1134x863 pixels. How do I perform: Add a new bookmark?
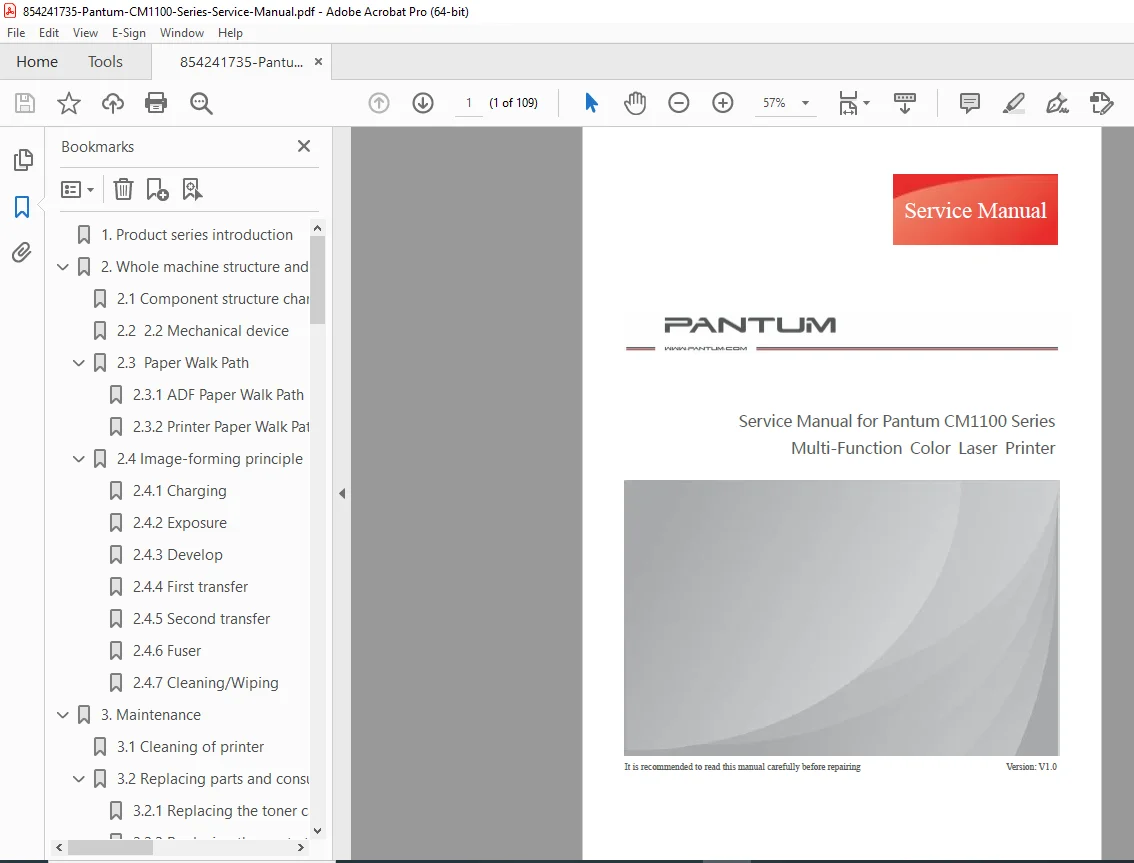coord(157,190)
